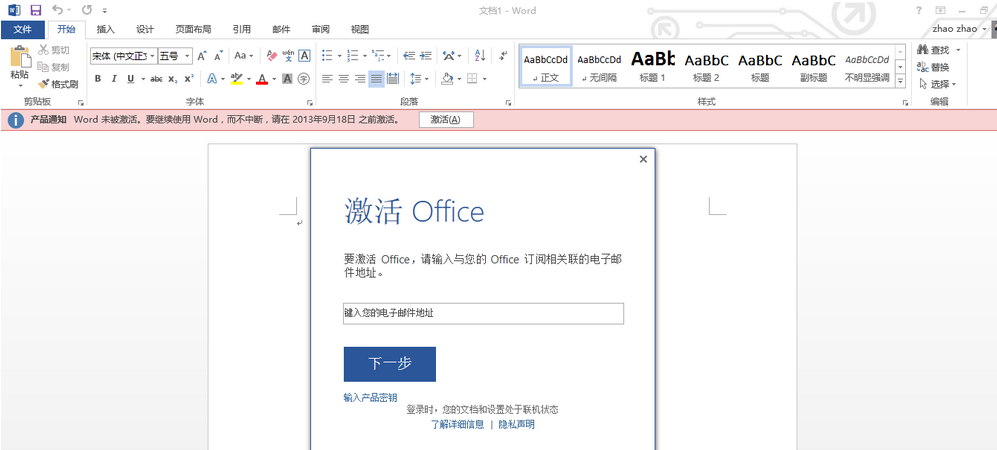
Task: Increase paragraph indent
Action: 426,56
